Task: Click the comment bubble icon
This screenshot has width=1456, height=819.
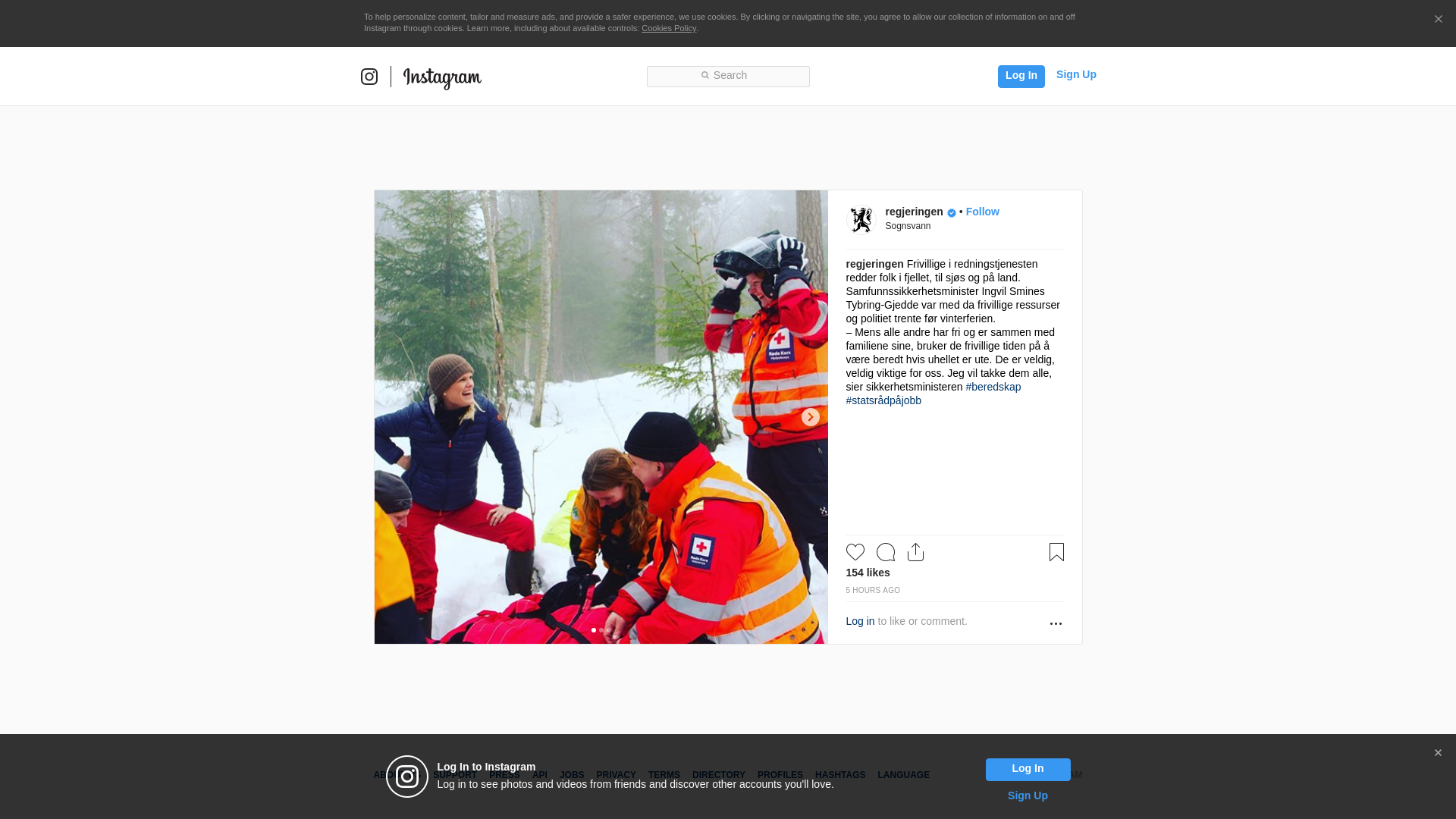Action: (886, 552)
